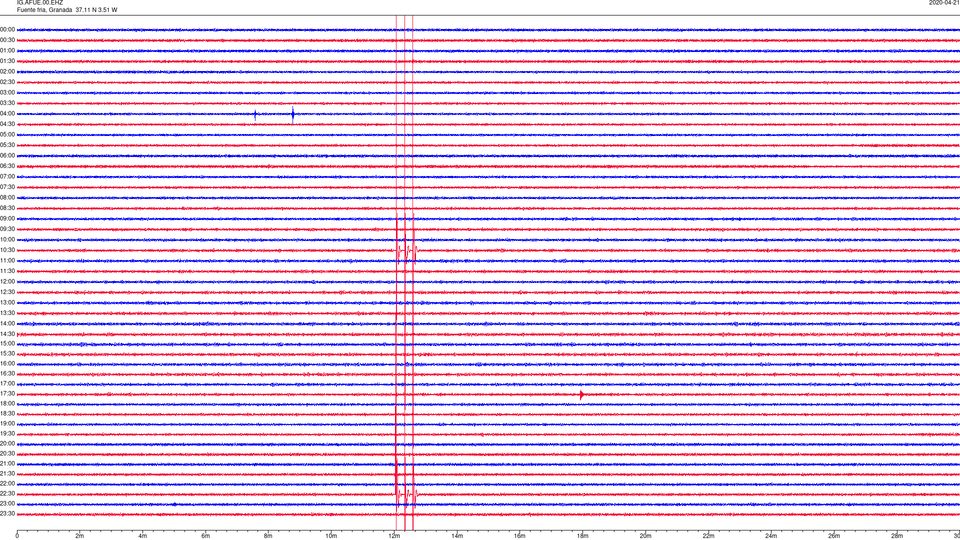Click the 8m axis label
The height and width of the screenshot is (540, 960).
click(268, 536)
